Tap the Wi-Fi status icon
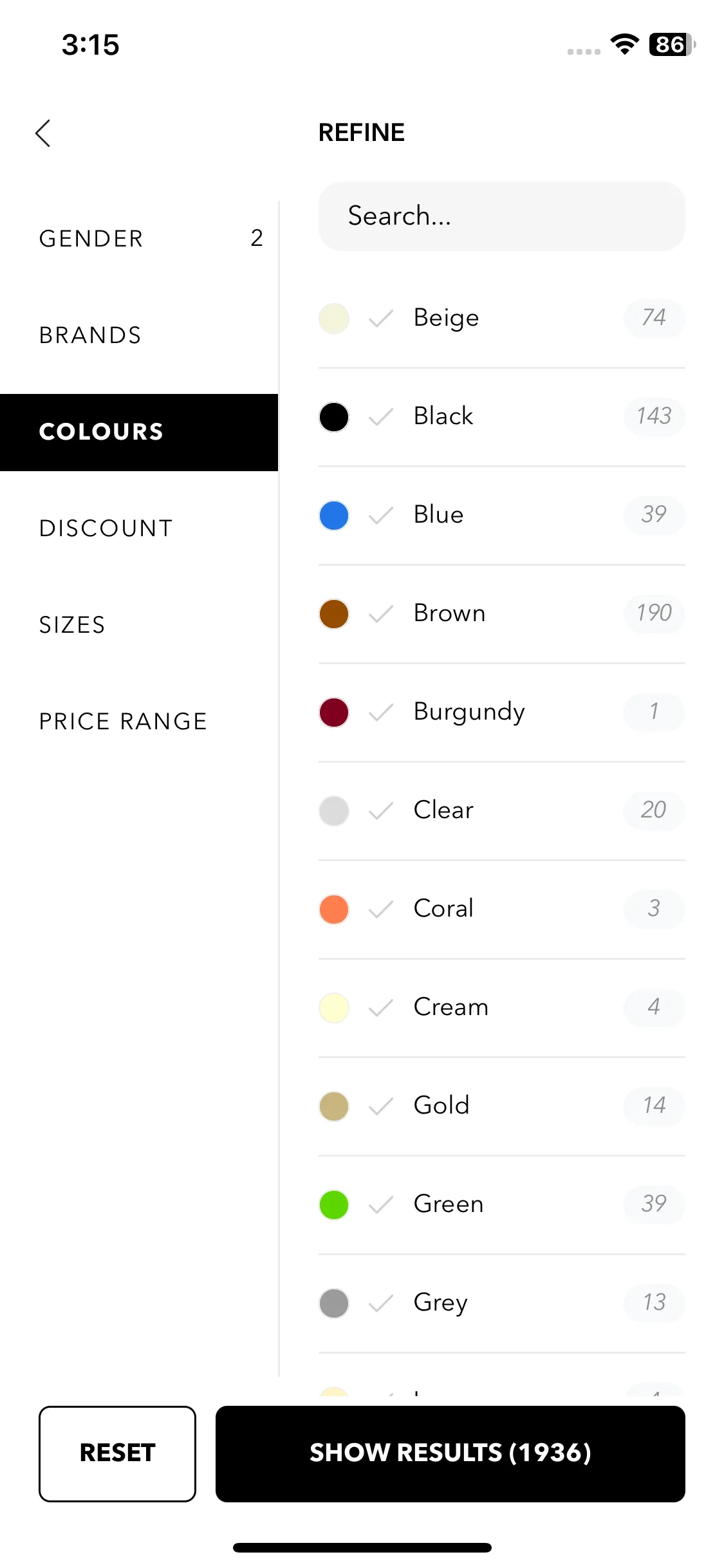Screen dimensions: 724x1568 point(624,44)
